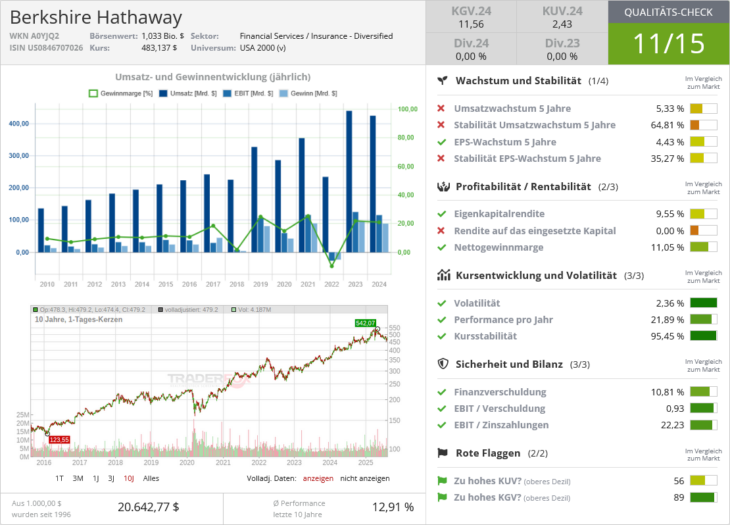The height and width of the screenshot is (525, 730).
Task: Toggle the Gewinnmarge [%] legend entry
Action: click(121, 94)
